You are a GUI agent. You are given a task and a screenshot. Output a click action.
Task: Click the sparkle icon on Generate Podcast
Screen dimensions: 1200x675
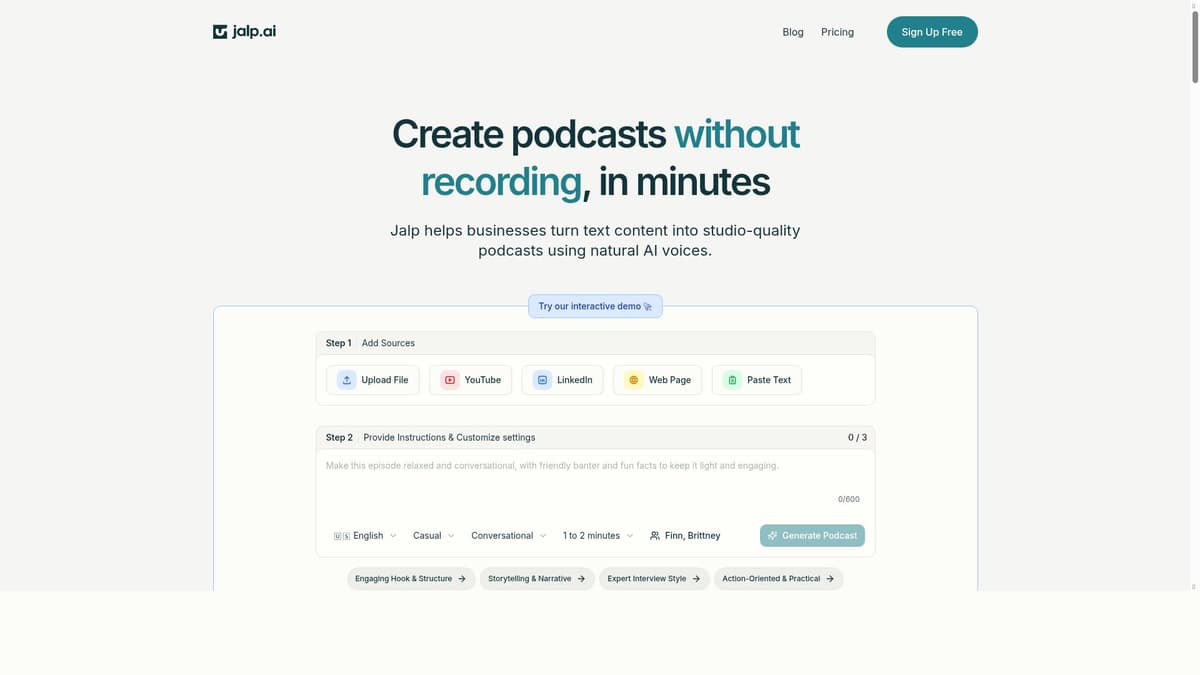point(772,535)
